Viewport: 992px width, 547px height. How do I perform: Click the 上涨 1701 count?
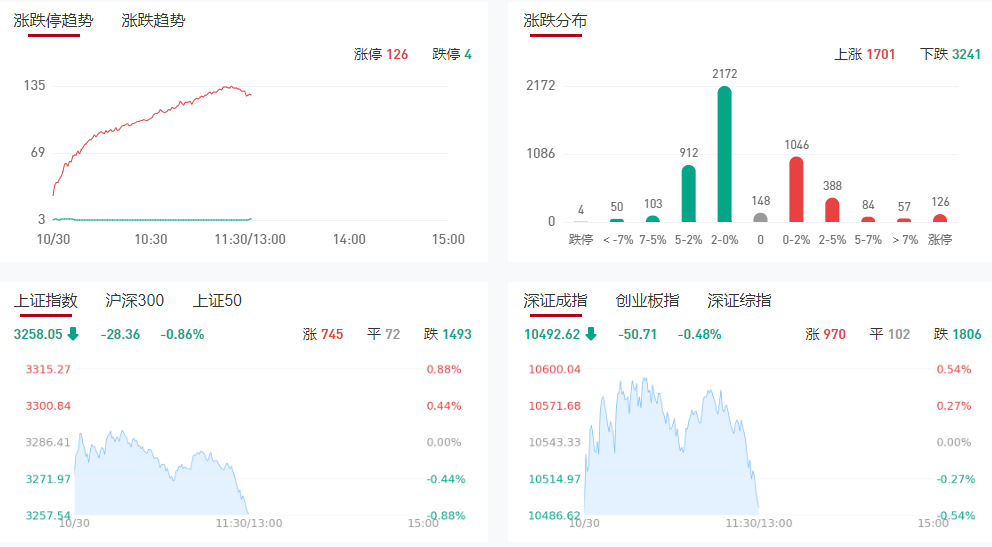865,54
